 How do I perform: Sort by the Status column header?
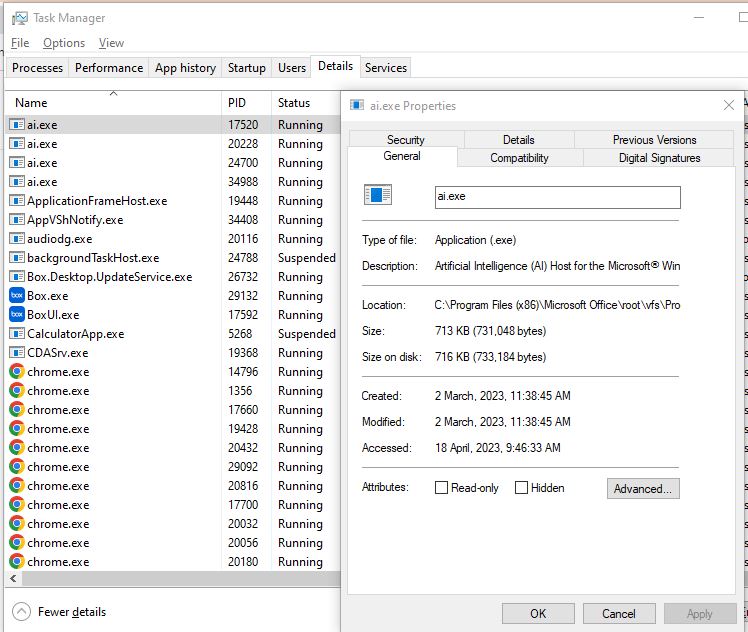point(306,103)
